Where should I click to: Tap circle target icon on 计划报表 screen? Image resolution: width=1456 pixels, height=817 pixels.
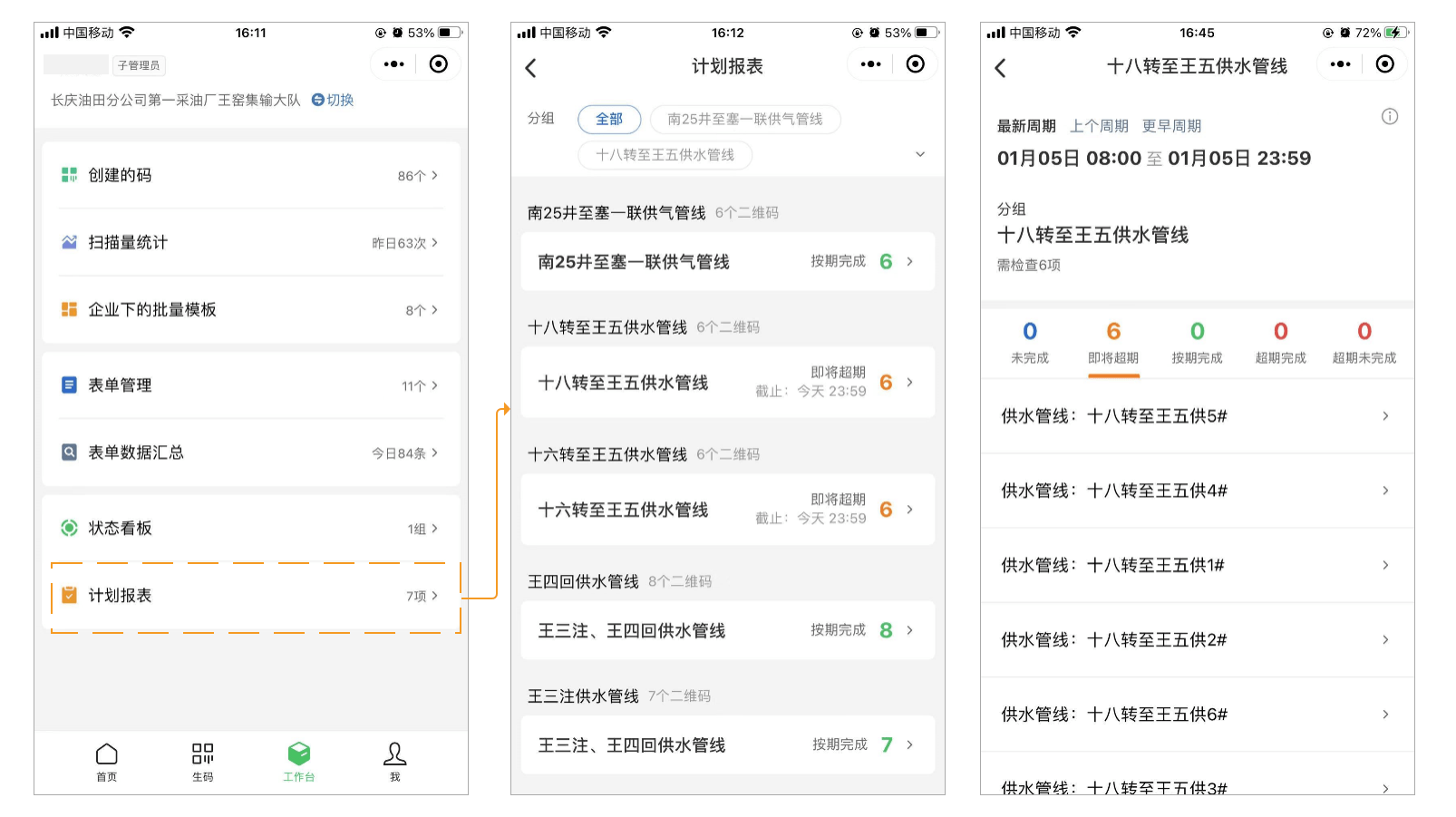tap(916, 64)
